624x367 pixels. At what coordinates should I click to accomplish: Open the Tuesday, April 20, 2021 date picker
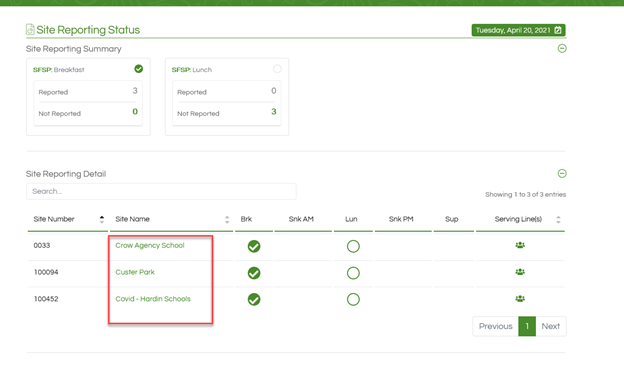click(x=518, y=30)
